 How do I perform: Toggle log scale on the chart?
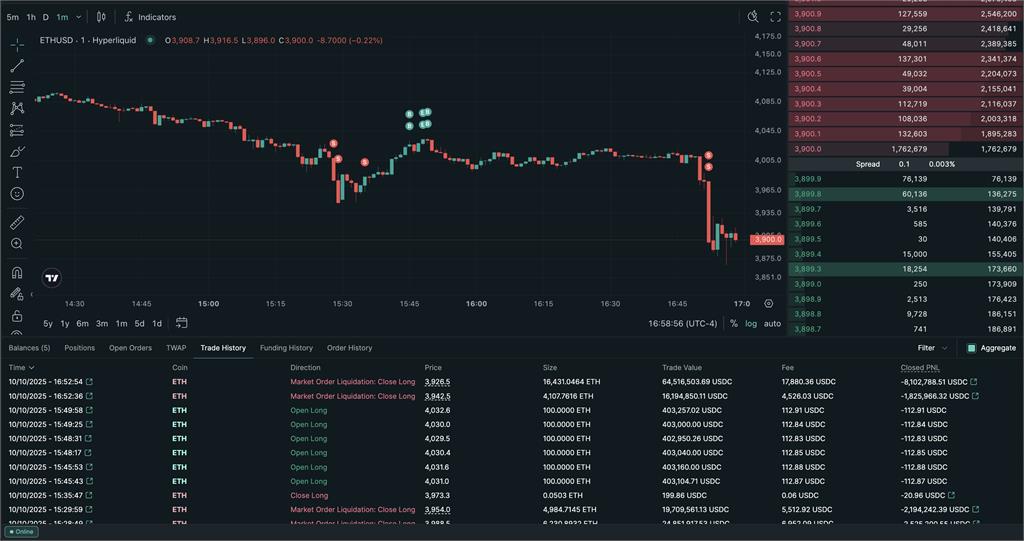pyautogui.click(x=751, y=324)
